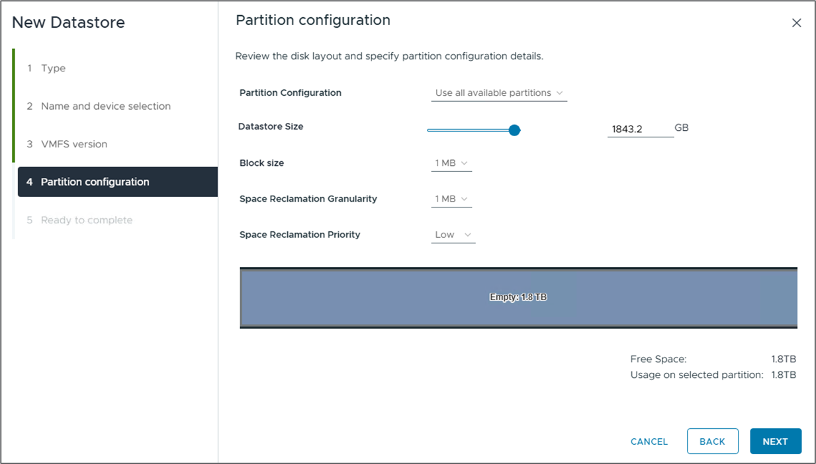The image size is (816, 464).
Task: Expand the Block size dropdown
Action: (x=451, y=163)
